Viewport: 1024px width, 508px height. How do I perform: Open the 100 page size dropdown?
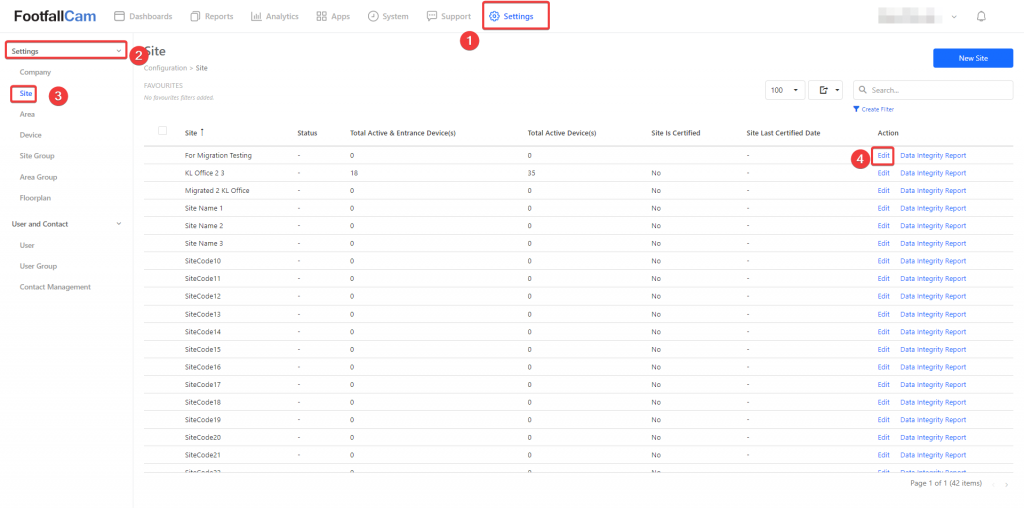tap(785, 90)
